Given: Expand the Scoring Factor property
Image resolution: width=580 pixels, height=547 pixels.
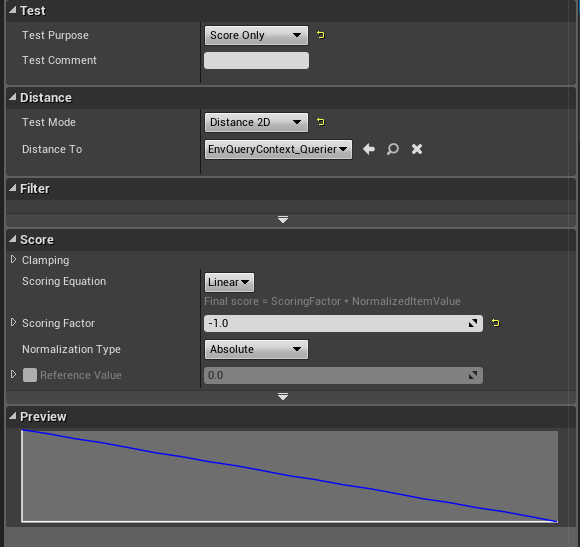Looking at the screenshot, I should [13, 323].
